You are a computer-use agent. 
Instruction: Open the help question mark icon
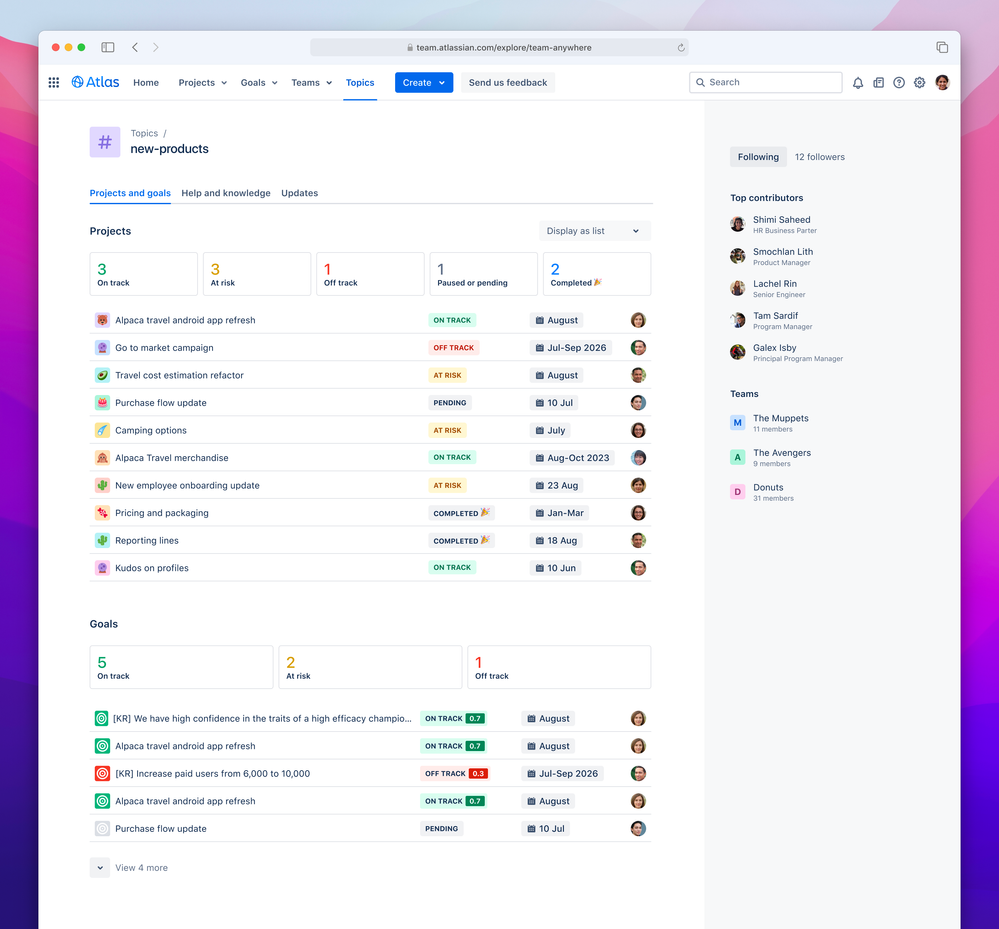coord(899,82)
